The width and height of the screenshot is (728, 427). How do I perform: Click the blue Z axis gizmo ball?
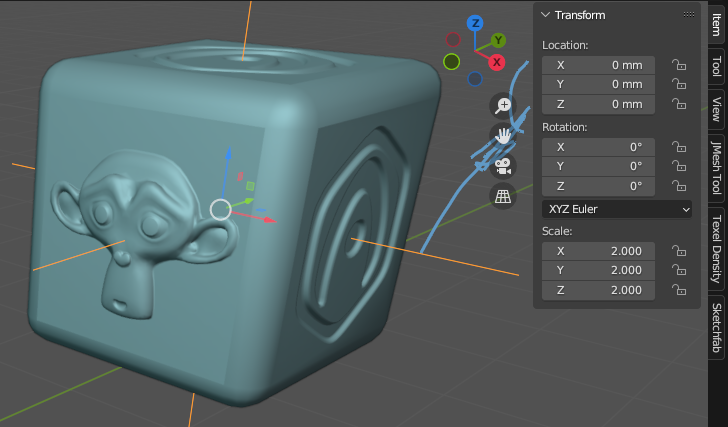[475, 23]
